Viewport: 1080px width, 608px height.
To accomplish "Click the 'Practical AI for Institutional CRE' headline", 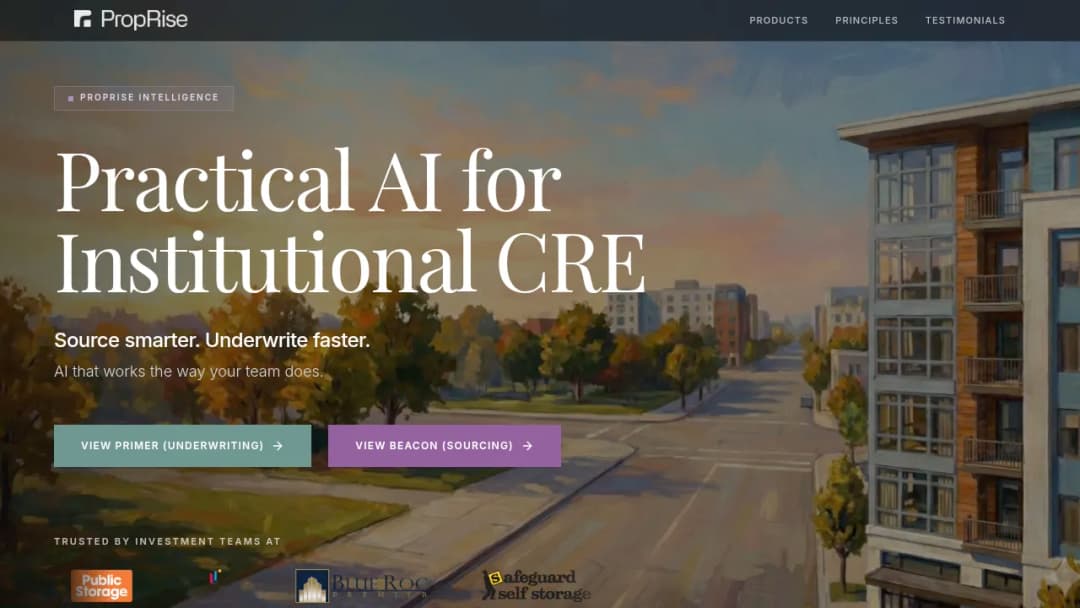I will pyautogui.click(x=350, y=222).
